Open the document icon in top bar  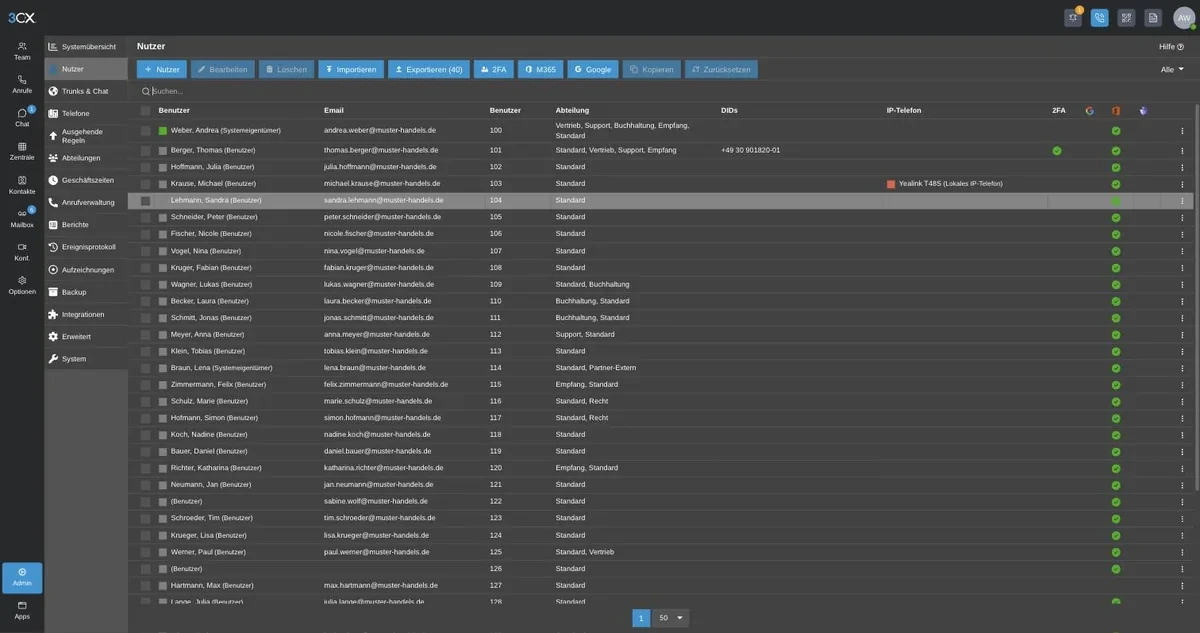(1153, 17)
